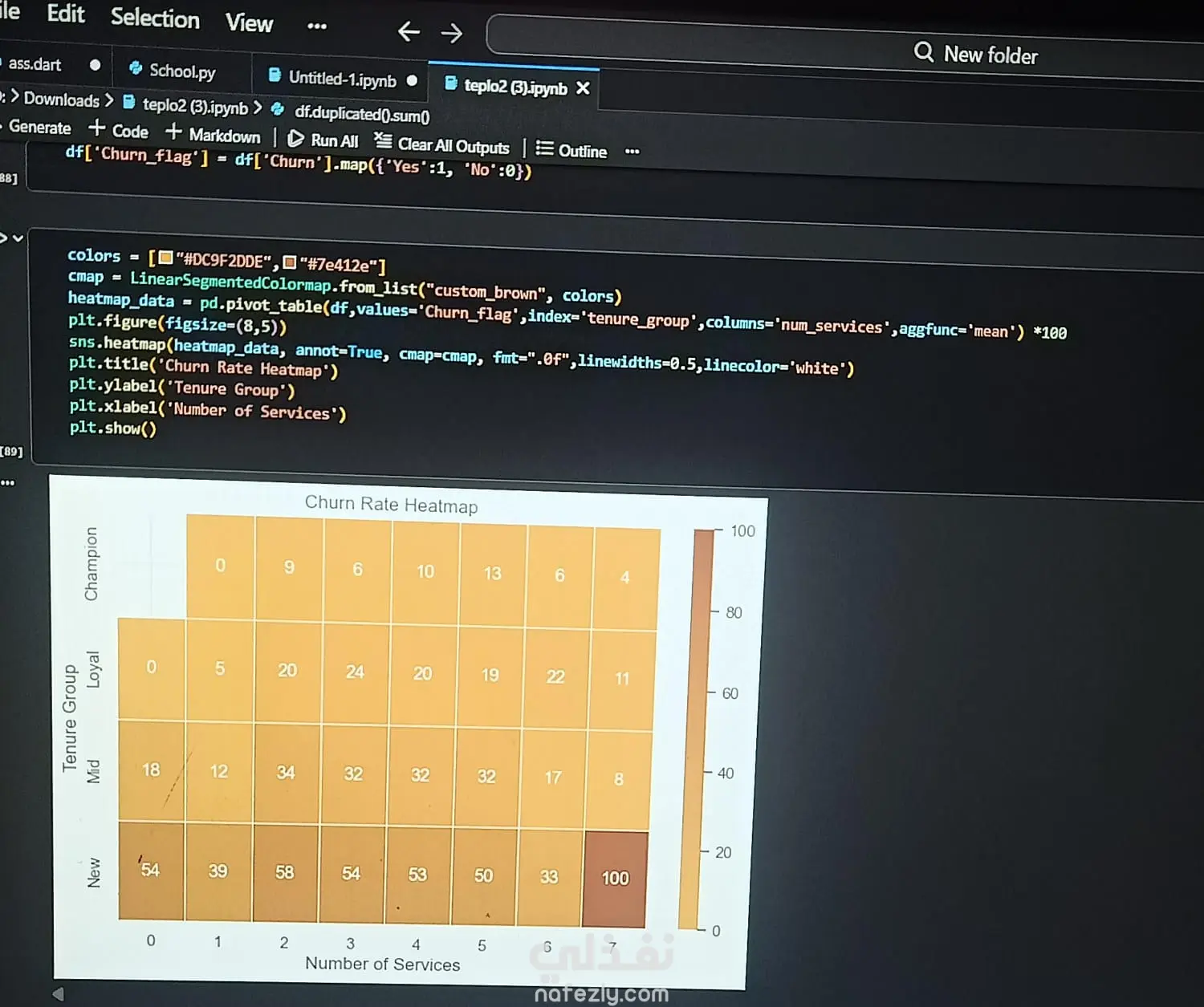Click the heatmap cell showing 58
Viewport: 1204px width, 1007px height.
[285, 873]
